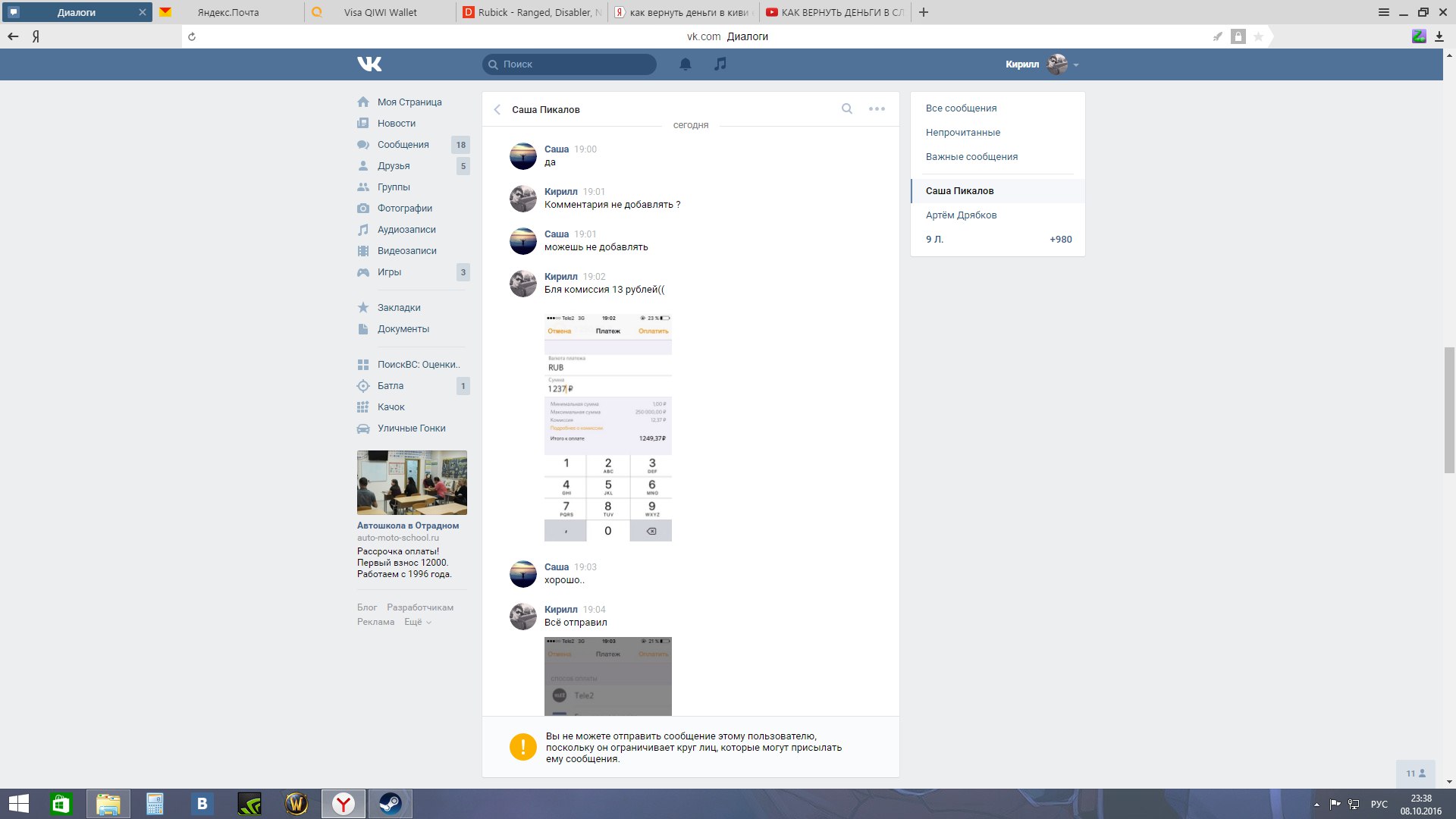The image size is (1456, 819).
Task: Switch to Visa QIWI Wallet tab
Action: [381, 12]
